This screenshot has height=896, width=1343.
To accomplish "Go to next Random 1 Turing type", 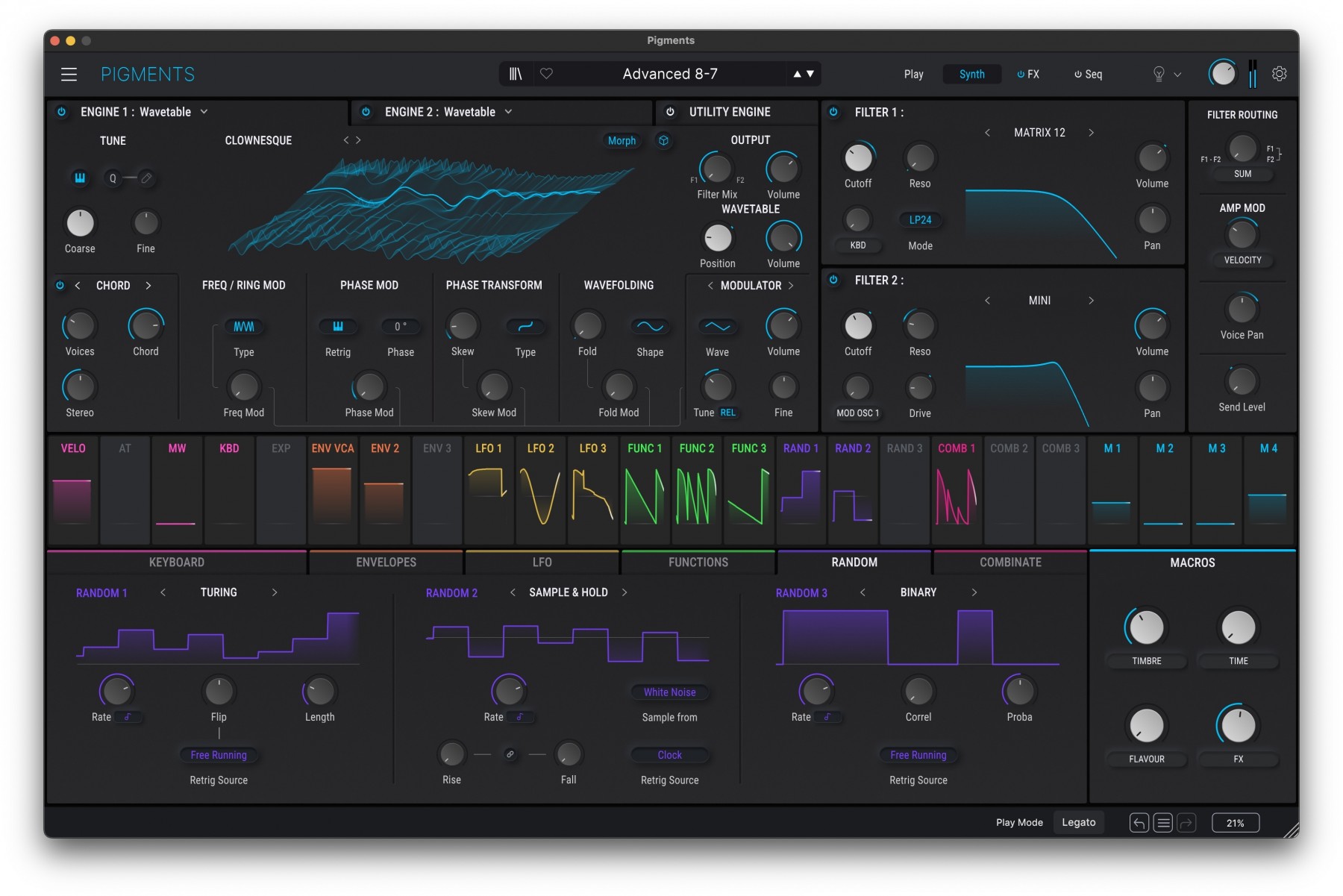I will click(x=275, y=592).
